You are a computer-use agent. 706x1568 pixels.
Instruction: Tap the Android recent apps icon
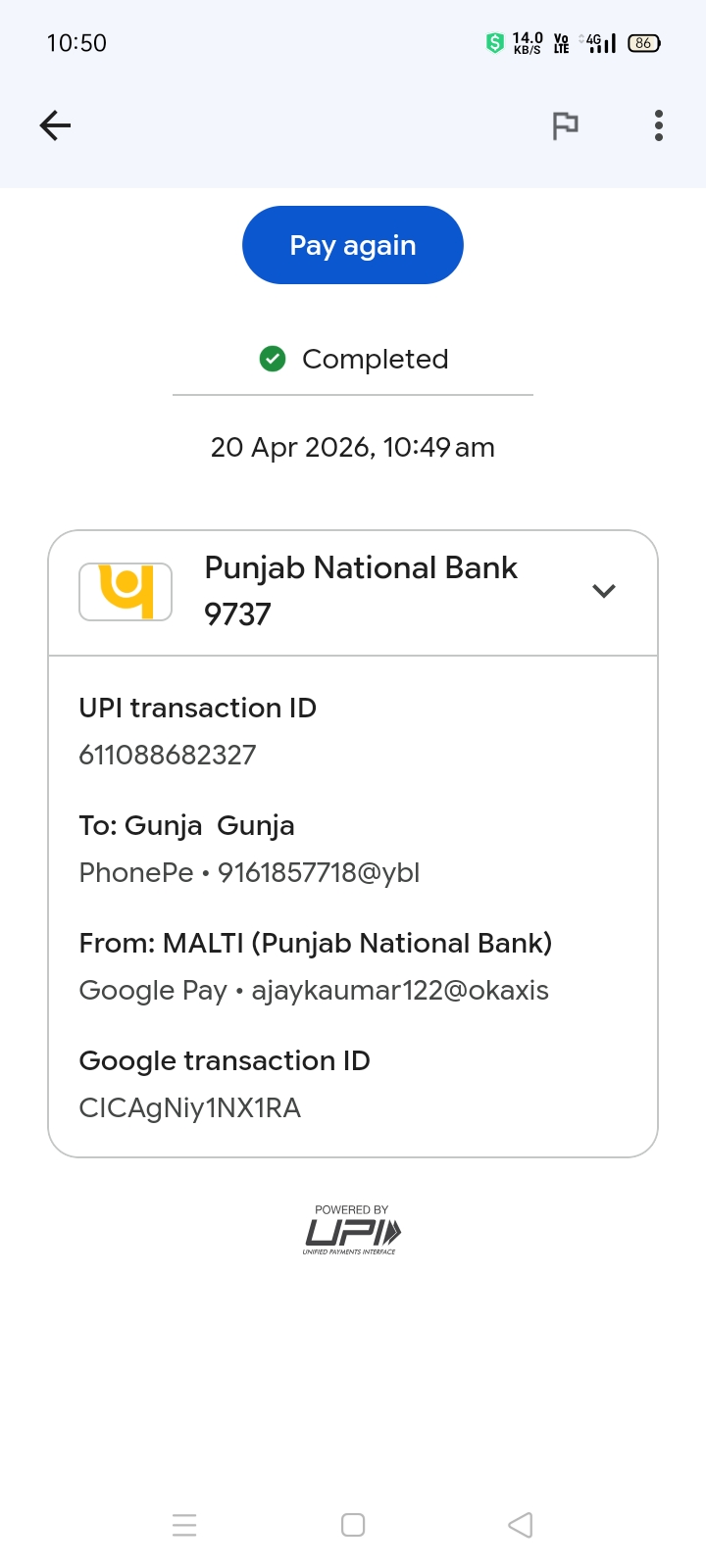click(184, 1525)
